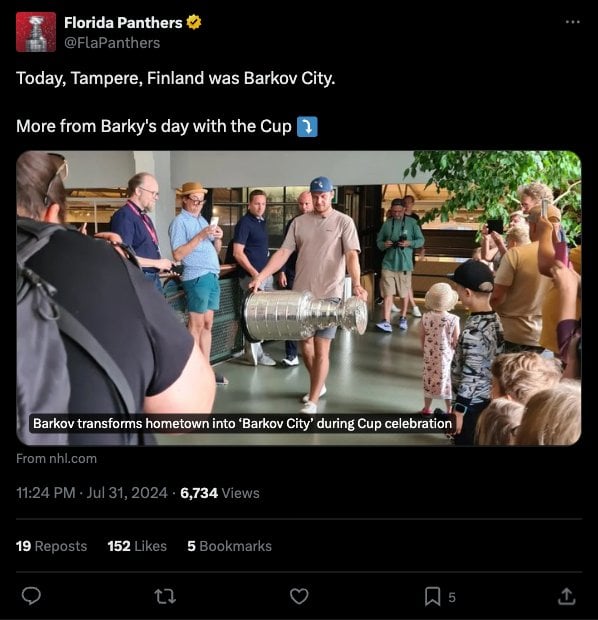This screenshot has width=598, height=620.
Task: Like the post with the heart icon
Action: [x=299, y=596]
